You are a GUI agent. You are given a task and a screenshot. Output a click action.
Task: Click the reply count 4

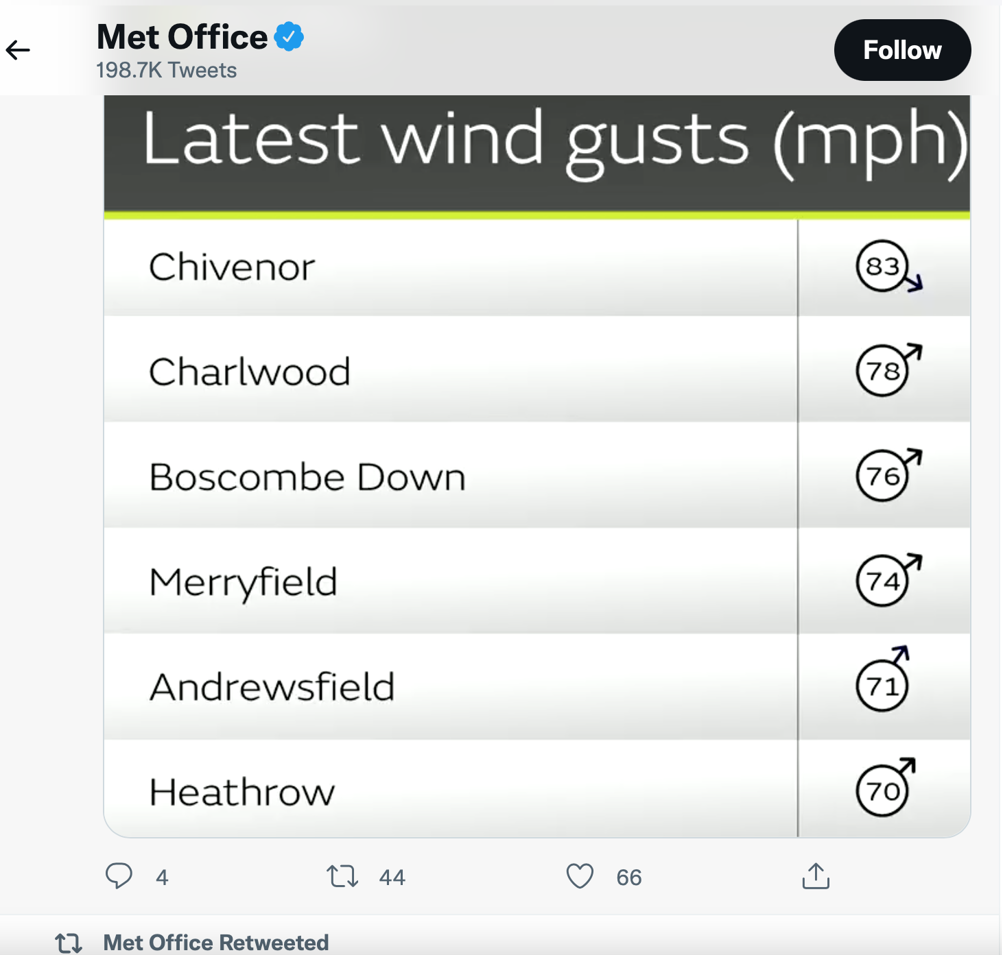pos(162,877)
